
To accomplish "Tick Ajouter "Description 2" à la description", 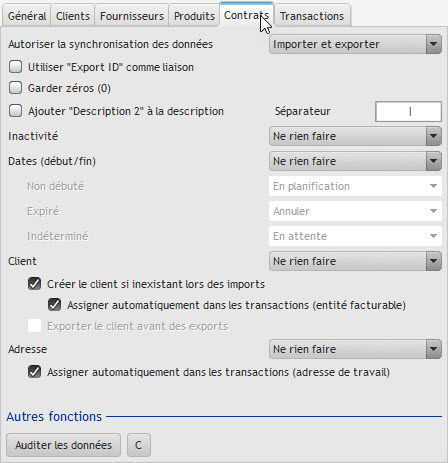I will point(15,111).
